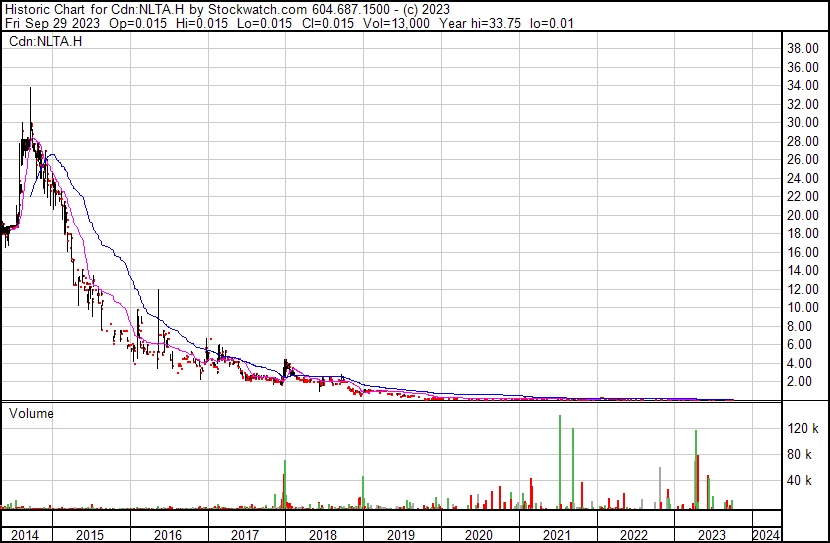Click the '40 k' volume axis label
Screen dimensions: 830x543
(800, 480)
